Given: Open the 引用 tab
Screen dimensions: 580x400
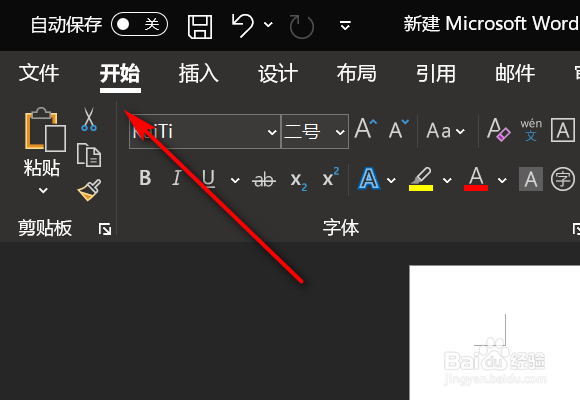Looking at the screenshot, I should [x=436, y=73].
